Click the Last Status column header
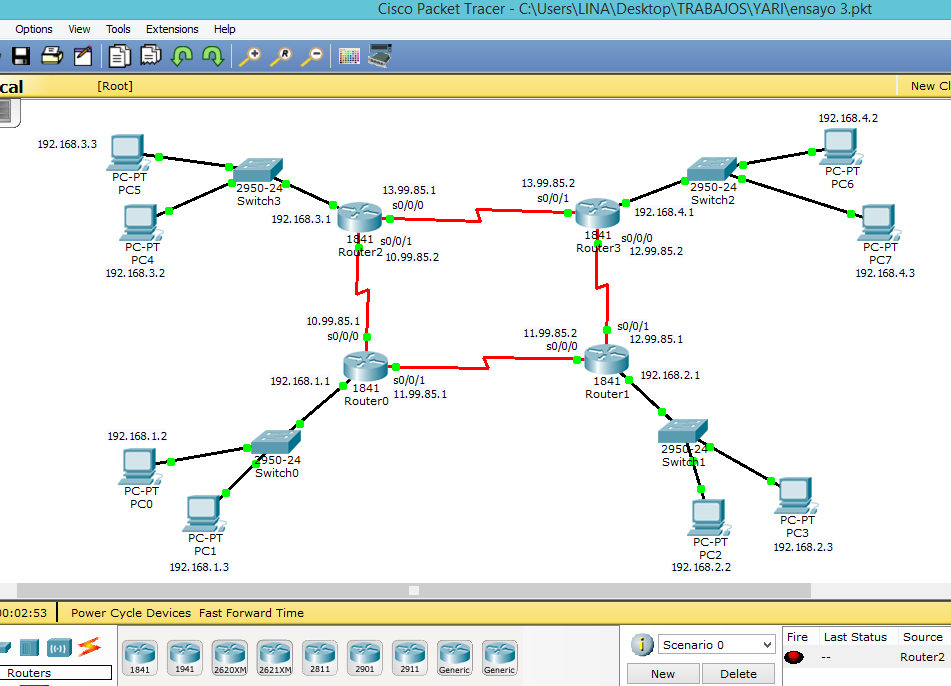Viewport: 951px width, 686px height. (855, 637)
